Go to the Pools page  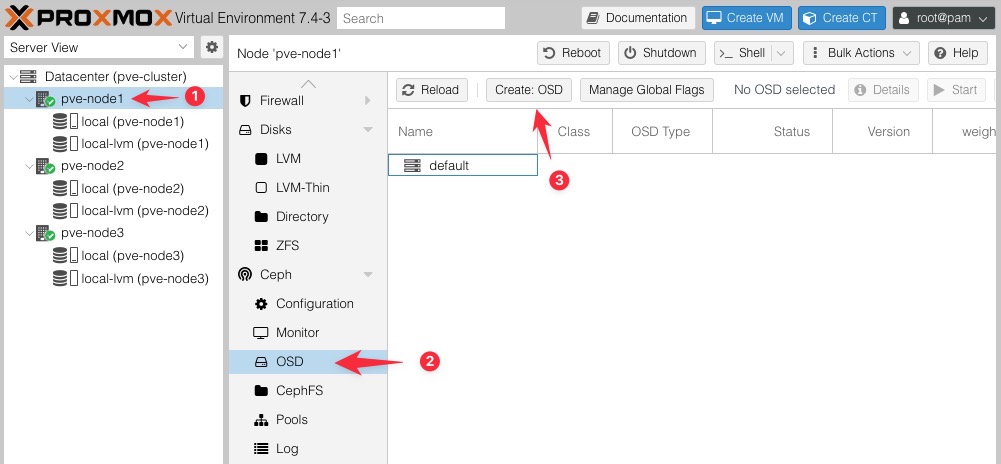point(308,420)
